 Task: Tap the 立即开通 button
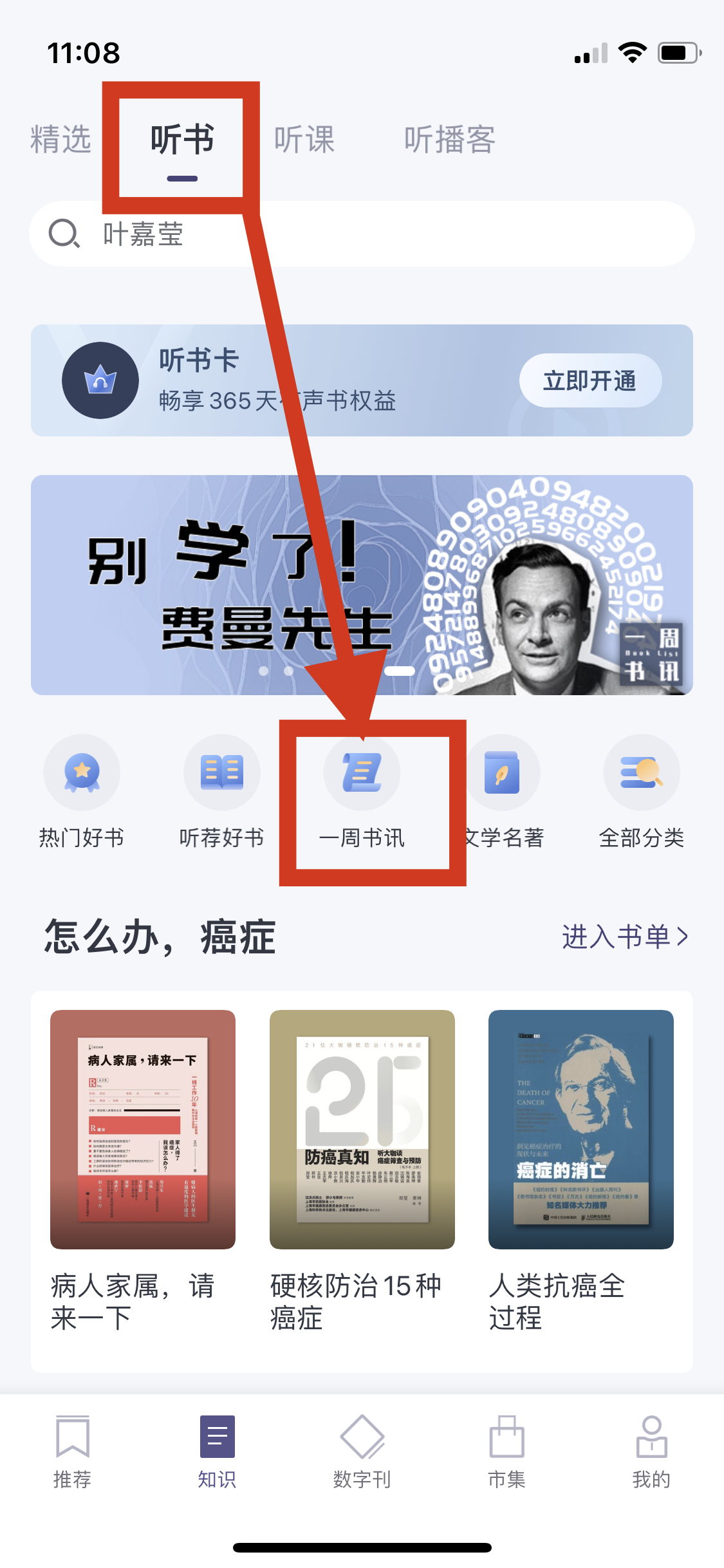590,380
